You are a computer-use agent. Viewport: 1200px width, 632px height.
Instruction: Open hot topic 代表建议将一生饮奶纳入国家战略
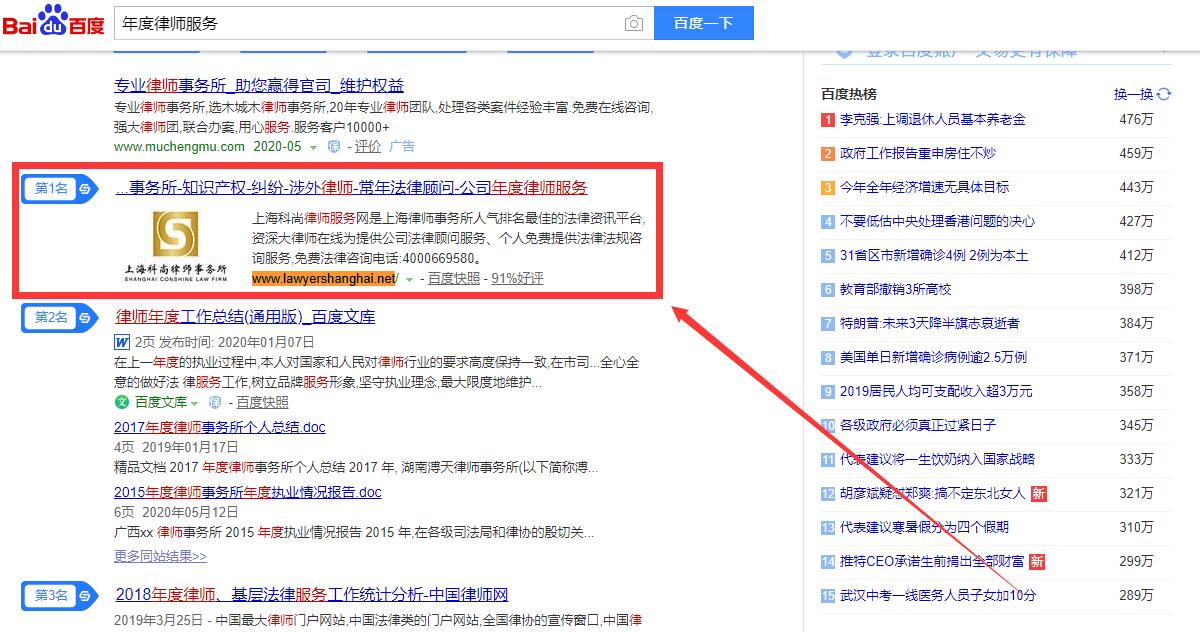(x=938, y=459)
